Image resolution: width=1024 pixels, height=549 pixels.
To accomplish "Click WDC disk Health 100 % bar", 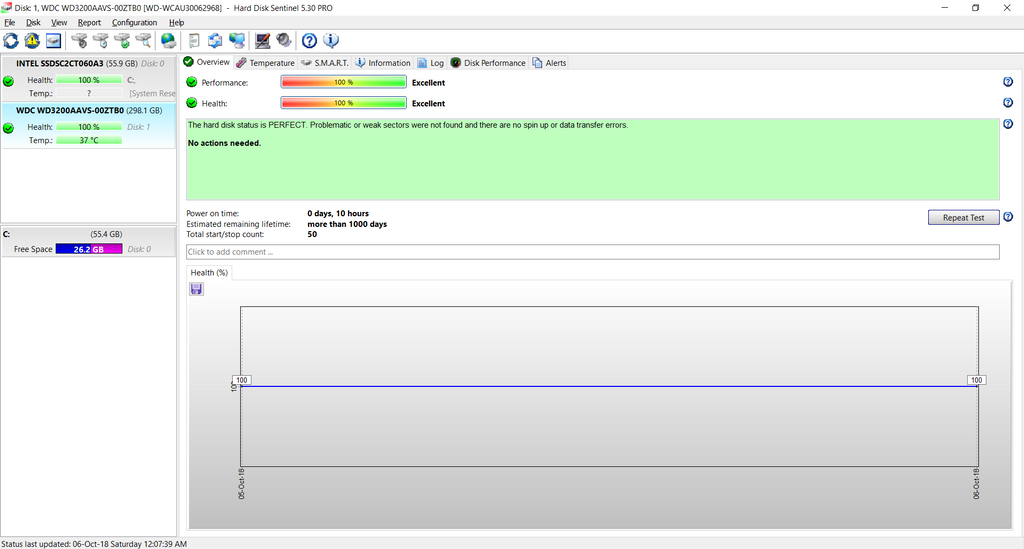I will (89, 127).
